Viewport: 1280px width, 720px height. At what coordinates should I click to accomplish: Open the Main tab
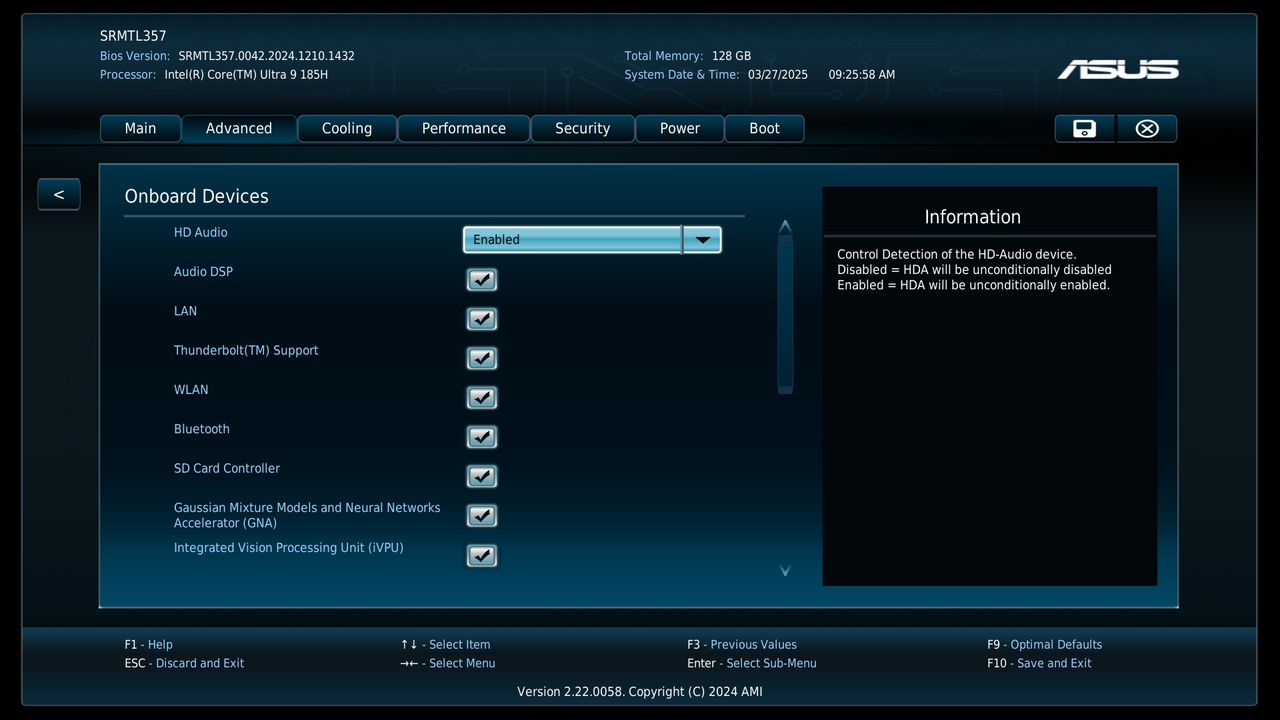click(x=140, y=129)
